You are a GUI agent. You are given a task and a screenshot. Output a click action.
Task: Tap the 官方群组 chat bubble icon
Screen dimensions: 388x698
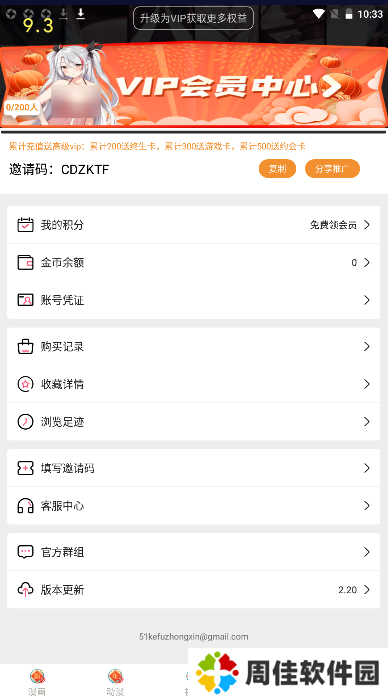click(x=25, y=552)
